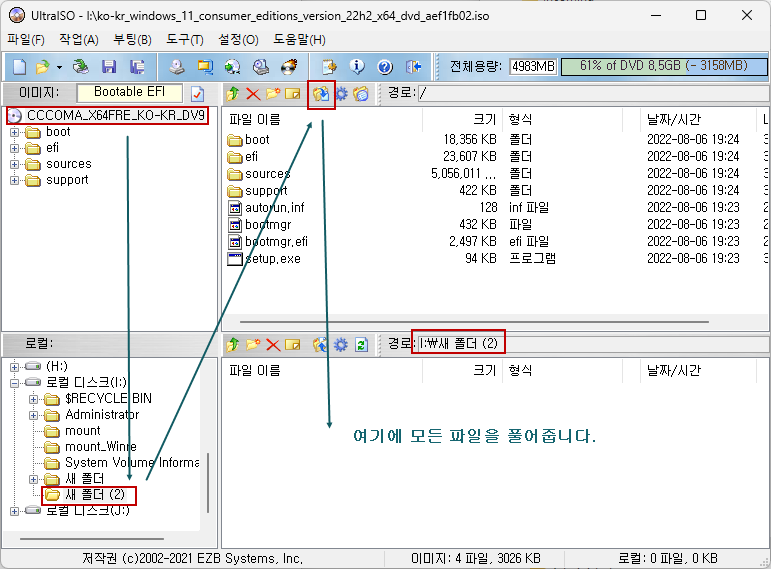This screenshot has width=771, height=569.
Task: Select bootmgr.efi in image file list
Action: [x=276, y=242]
